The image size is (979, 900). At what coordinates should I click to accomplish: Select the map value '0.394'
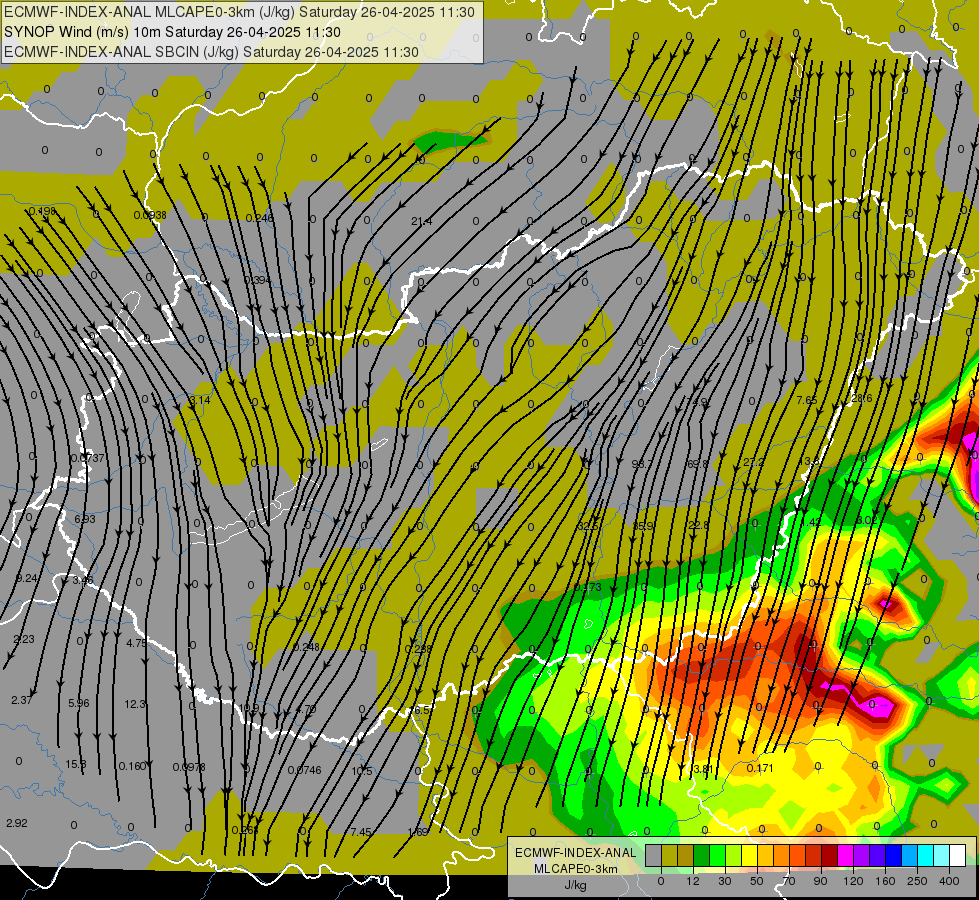pyautogui.click(x=258, y=280)
